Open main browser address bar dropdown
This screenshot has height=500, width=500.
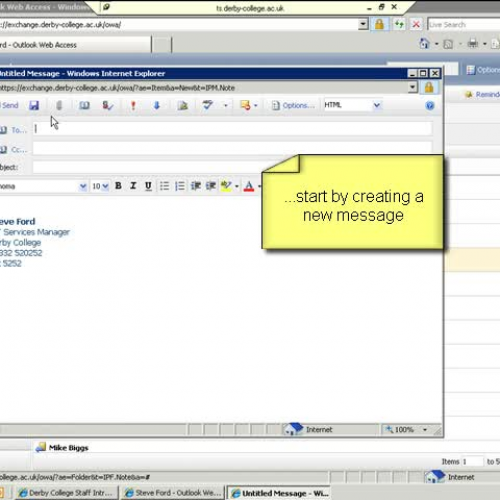pyautogui.click(x=363, y=24)
